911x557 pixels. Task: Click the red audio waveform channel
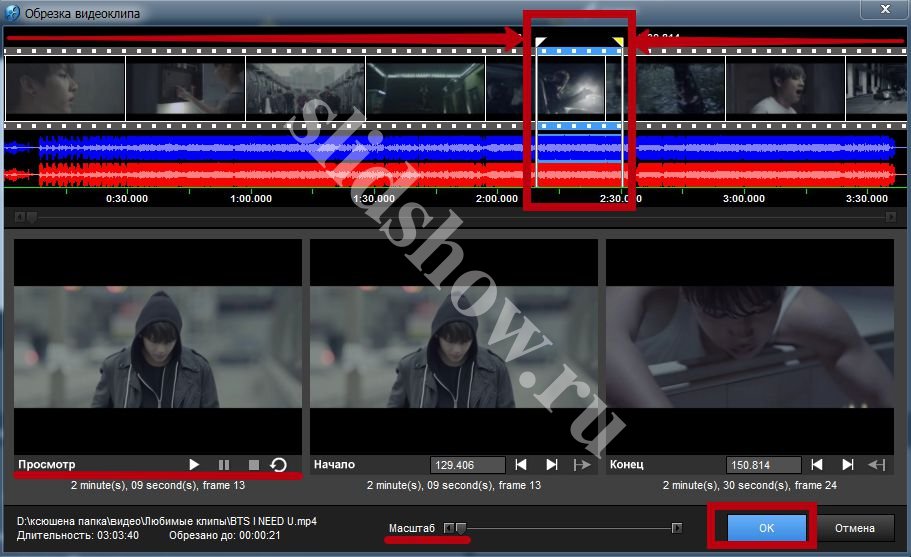click(x=456, y=174)
